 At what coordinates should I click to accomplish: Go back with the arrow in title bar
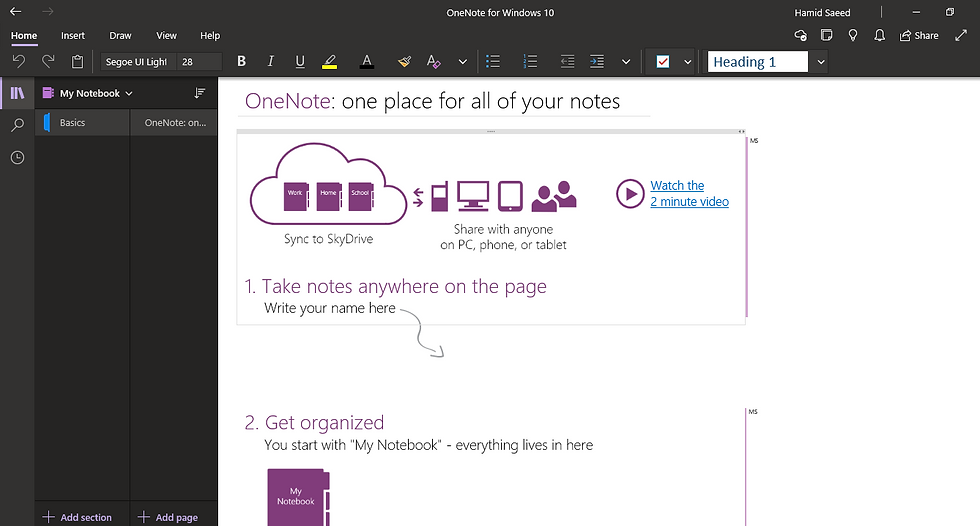16,12
